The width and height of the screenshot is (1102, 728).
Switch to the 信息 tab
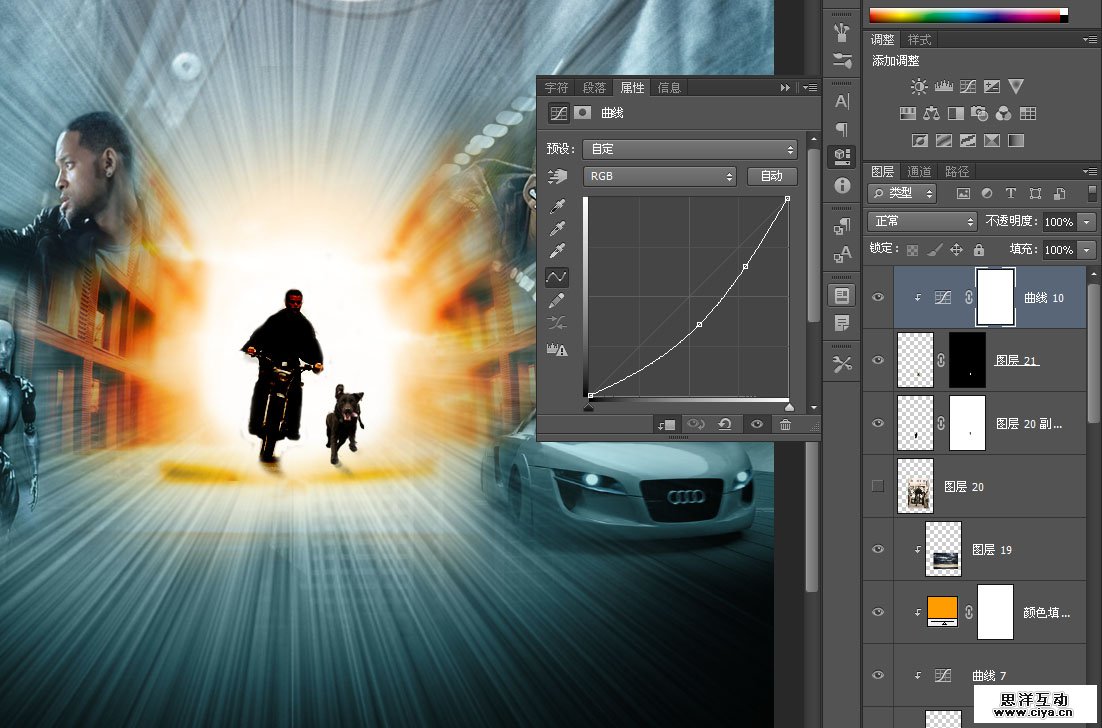pyautogui.click(x=669, y=87)
